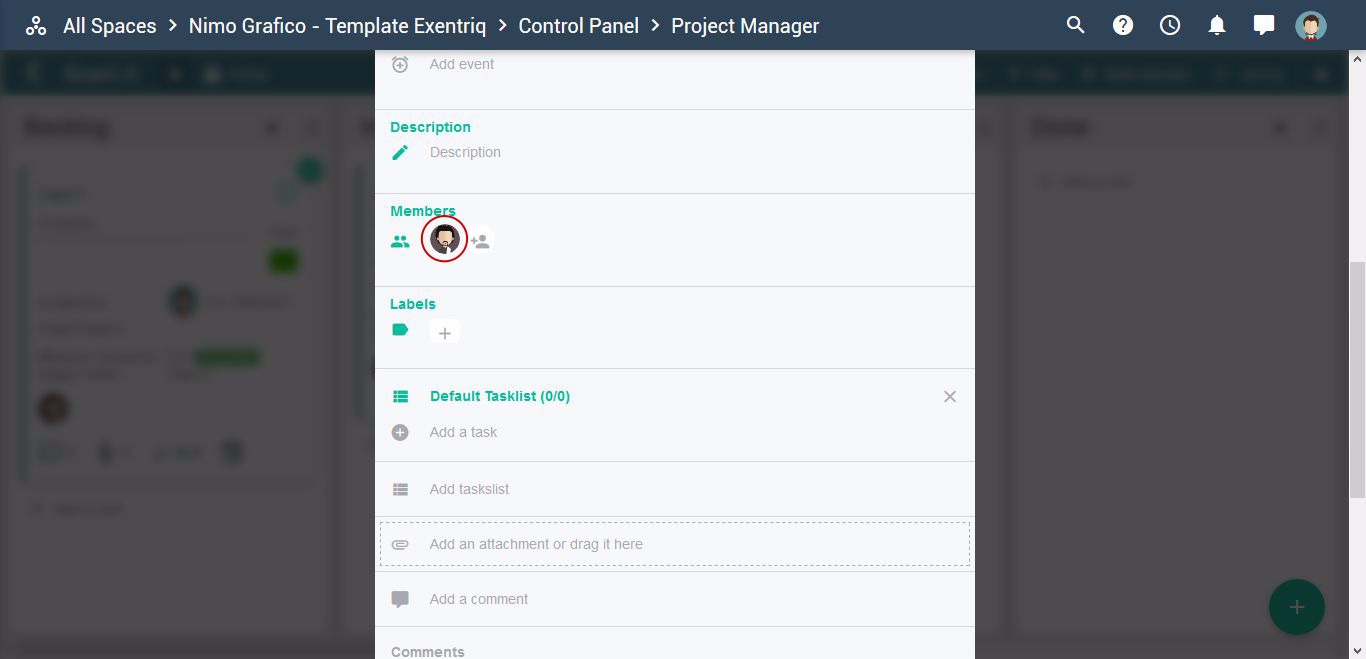The image size is (1366, 659).
Task: Click Add taskslist
Action: click(469, 489)
